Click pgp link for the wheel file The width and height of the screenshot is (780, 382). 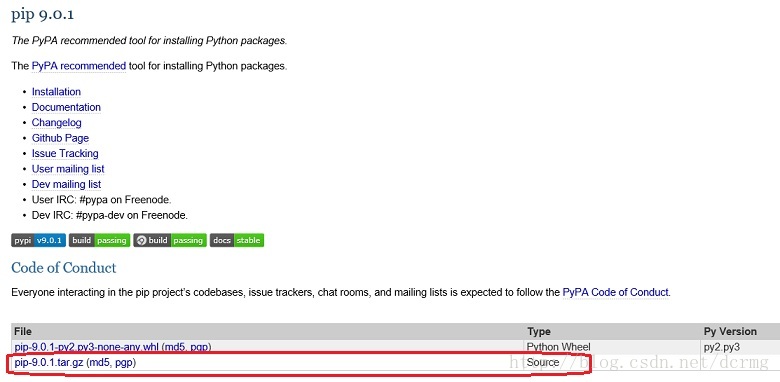pos(201,347)
